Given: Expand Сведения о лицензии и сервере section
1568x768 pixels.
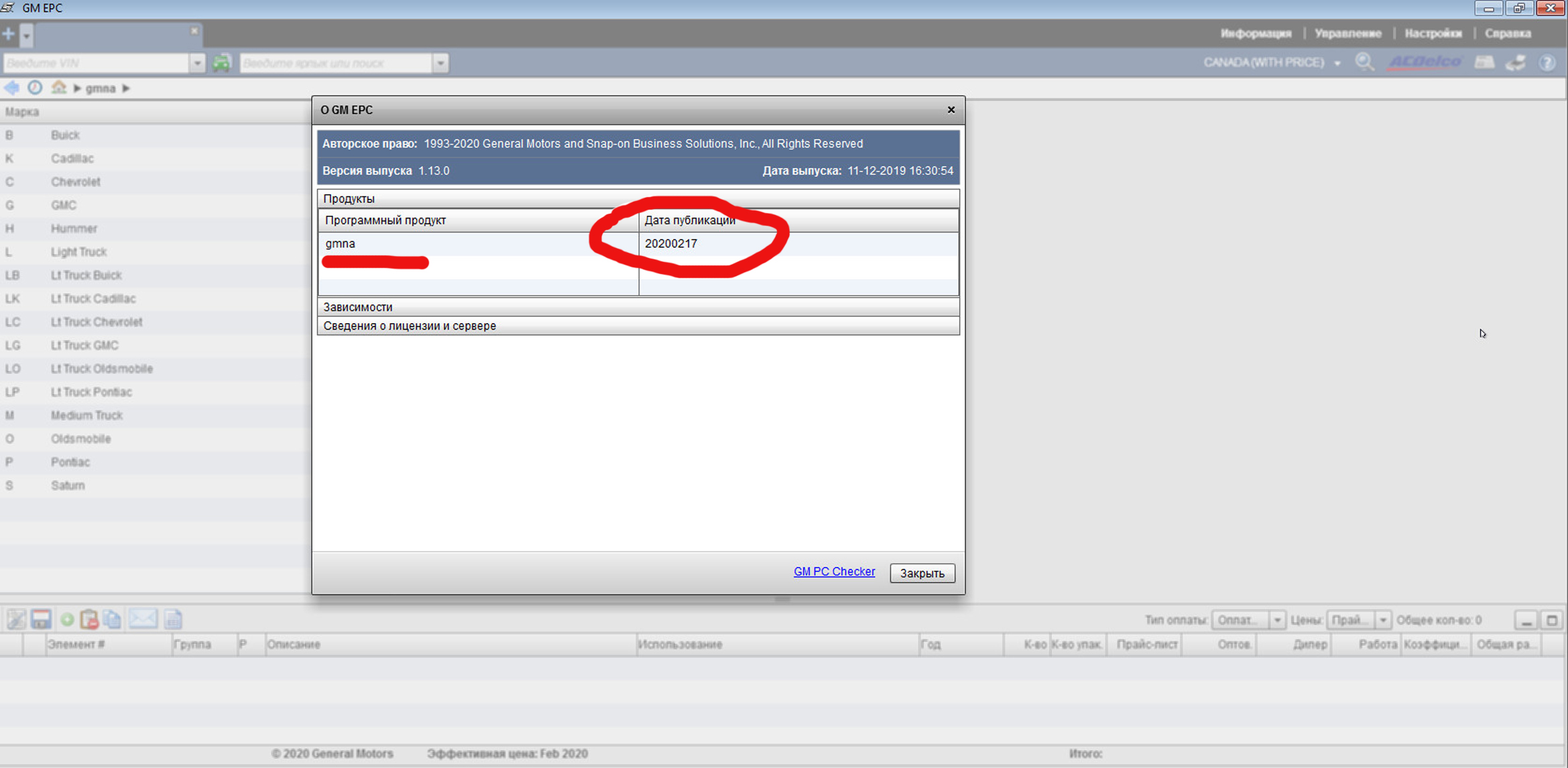Looking at the screenshot, I should tap(638, 326).
